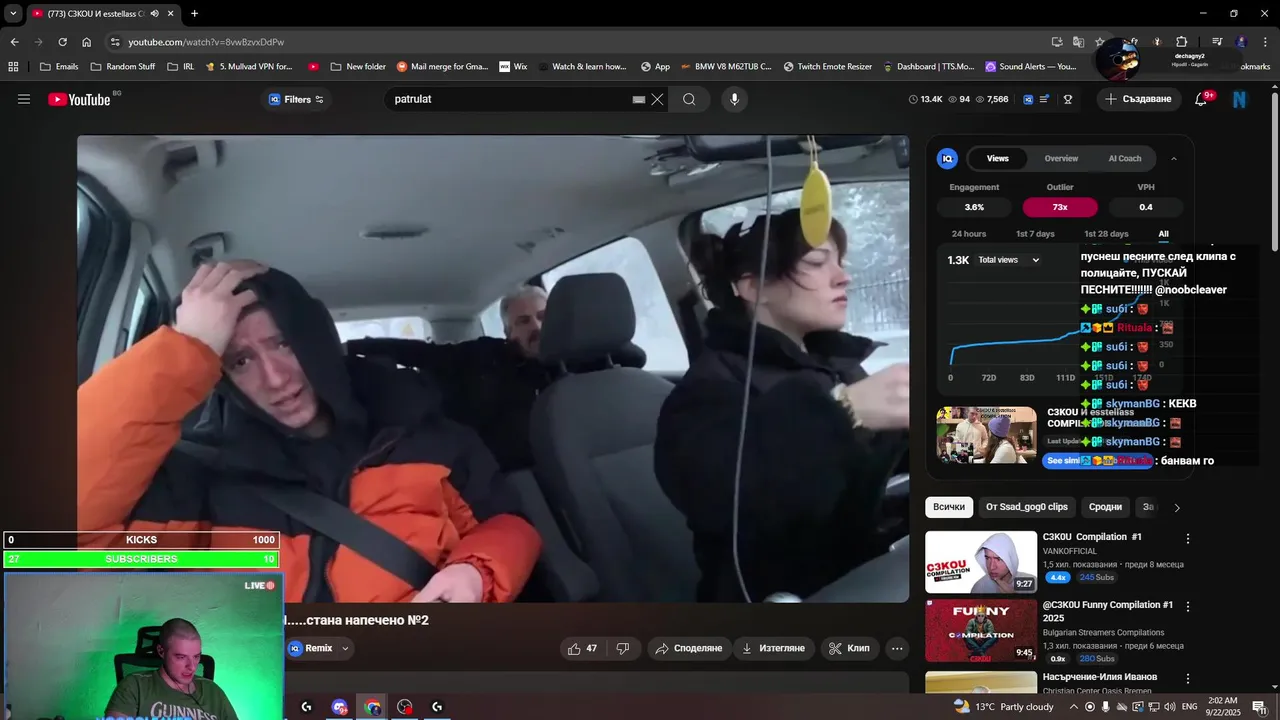The image size is (1280, 720).
Task: Go to the YouTube home logo
Action: [79, 99]
